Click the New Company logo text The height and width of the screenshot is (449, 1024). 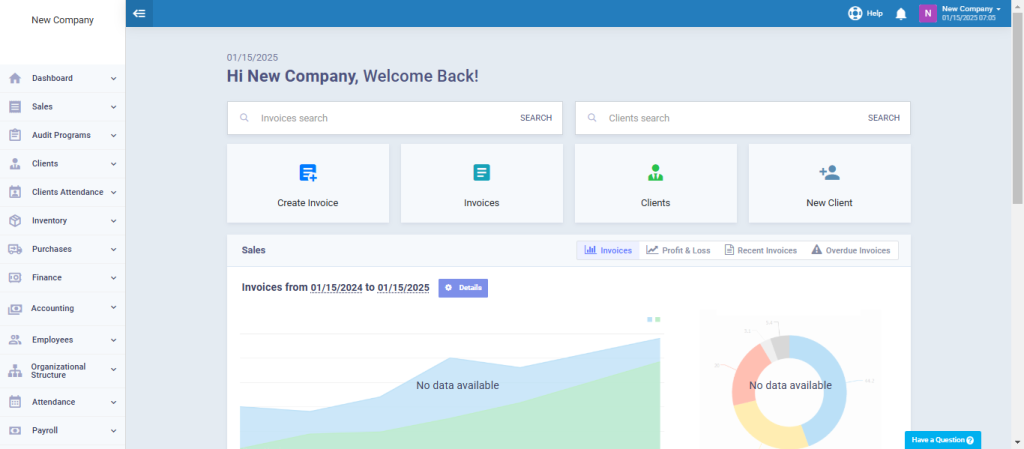tap(63, 20)
